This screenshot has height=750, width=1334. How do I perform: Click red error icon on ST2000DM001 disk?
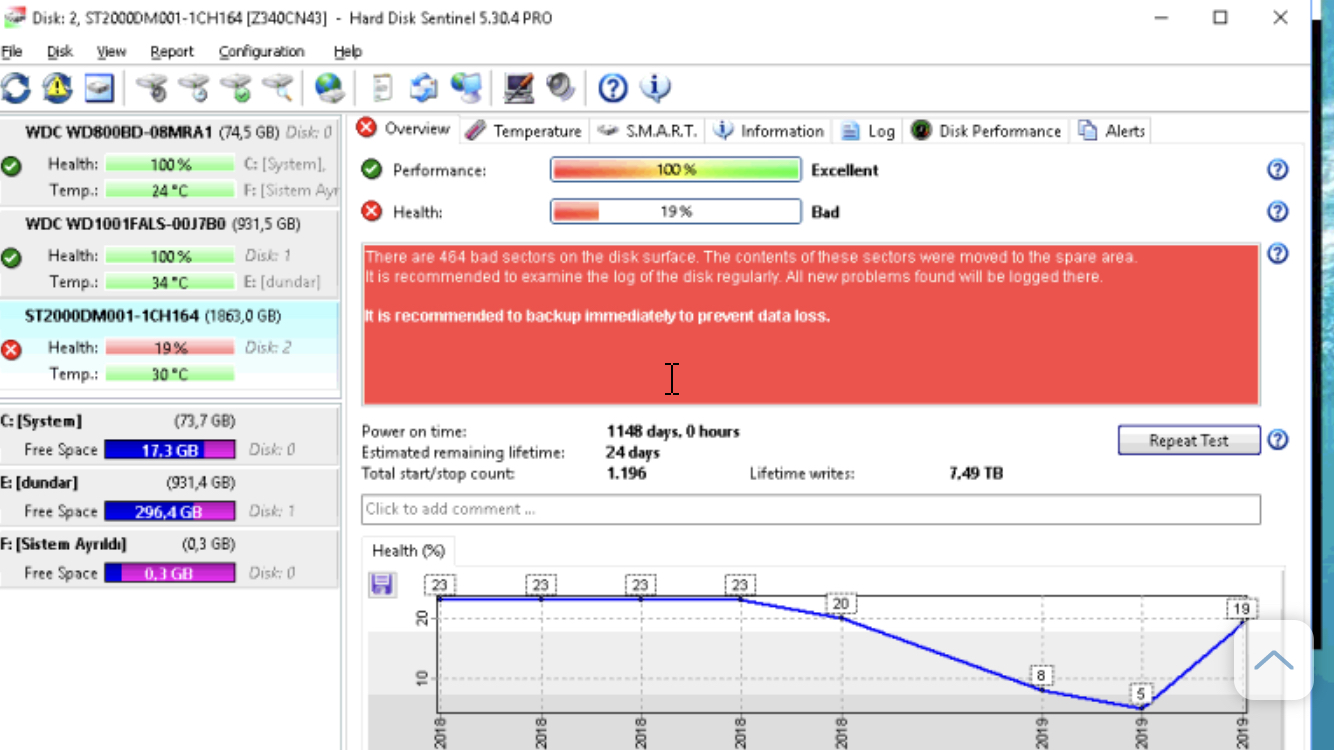pyautogui.click(x=11, y=350)
